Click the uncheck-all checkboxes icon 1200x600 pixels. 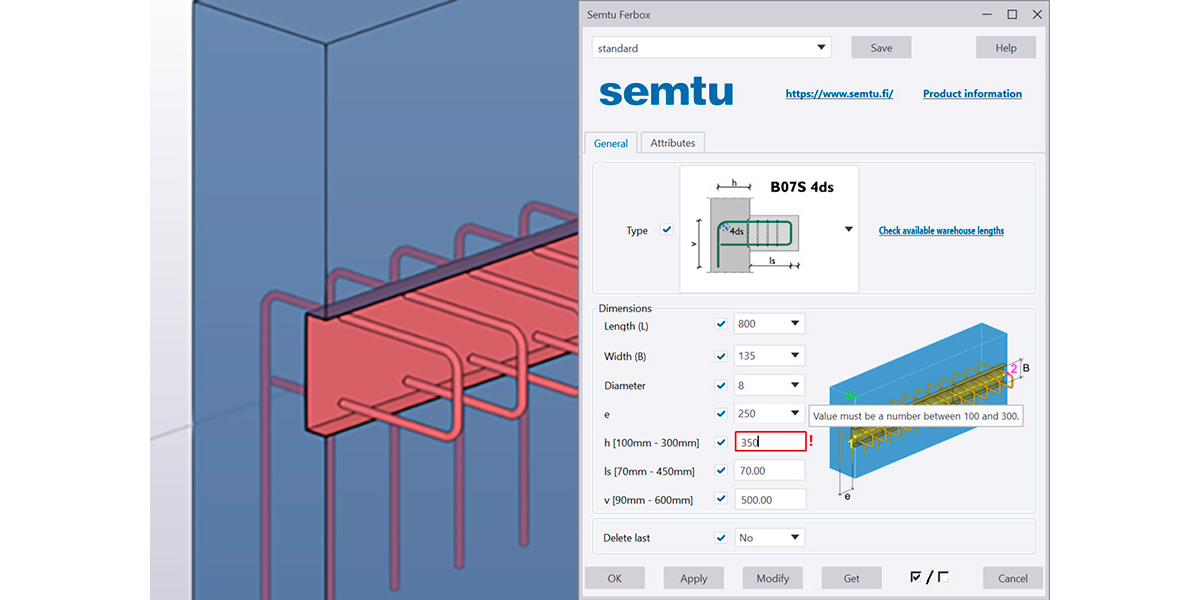943,577
